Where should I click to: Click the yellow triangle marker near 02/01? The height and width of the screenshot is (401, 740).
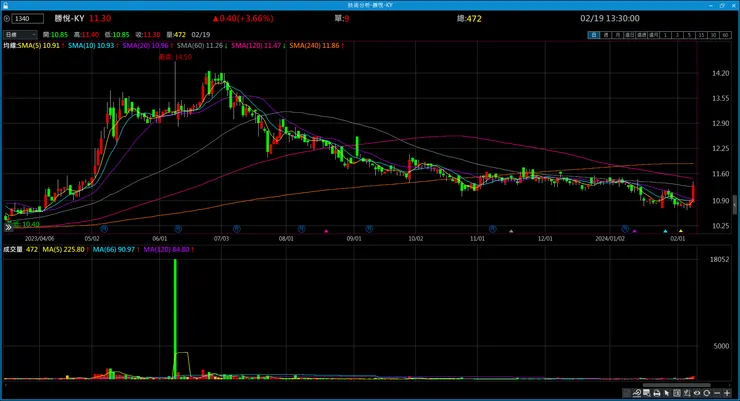(x=681, y=231)
